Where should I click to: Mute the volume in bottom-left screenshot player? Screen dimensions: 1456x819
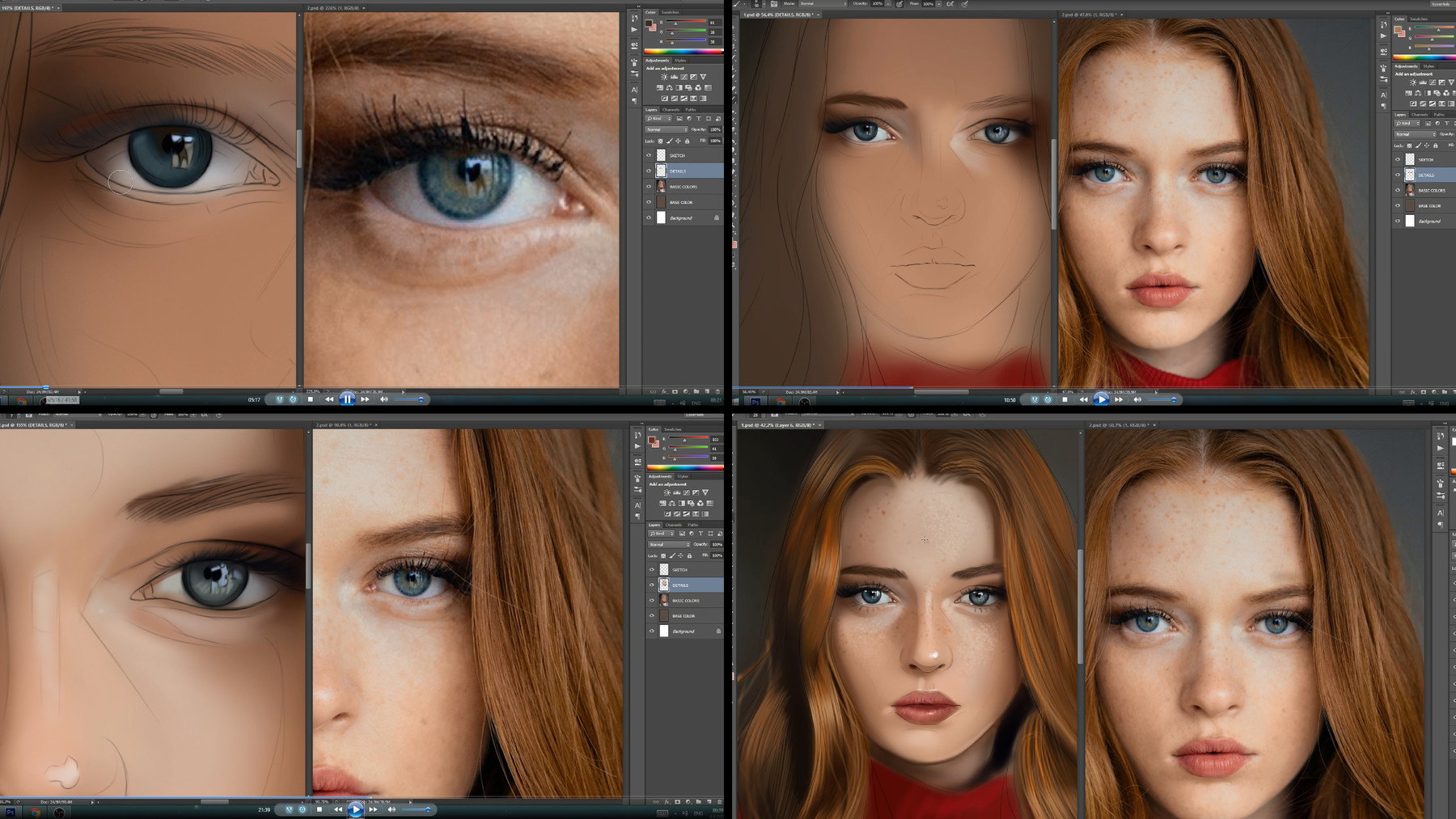point(392,809)
